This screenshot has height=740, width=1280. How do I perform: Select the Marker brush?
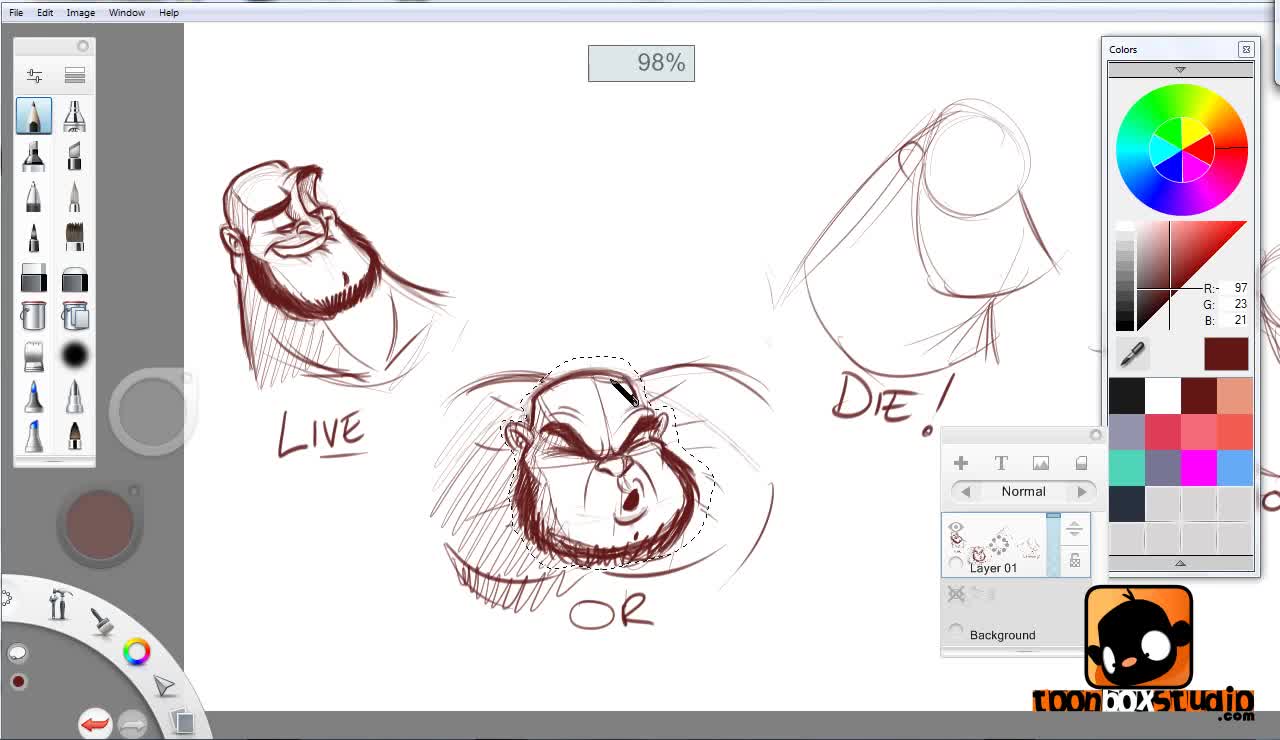click(x=33, y=156)
